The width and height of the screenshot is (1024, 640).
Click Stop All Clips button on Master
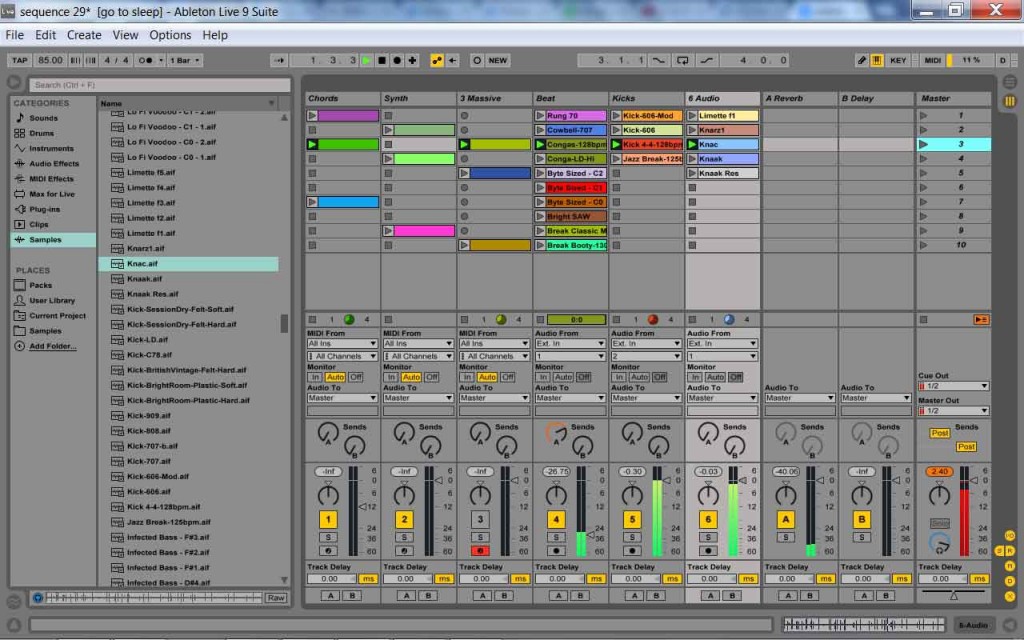coord(923,319)
